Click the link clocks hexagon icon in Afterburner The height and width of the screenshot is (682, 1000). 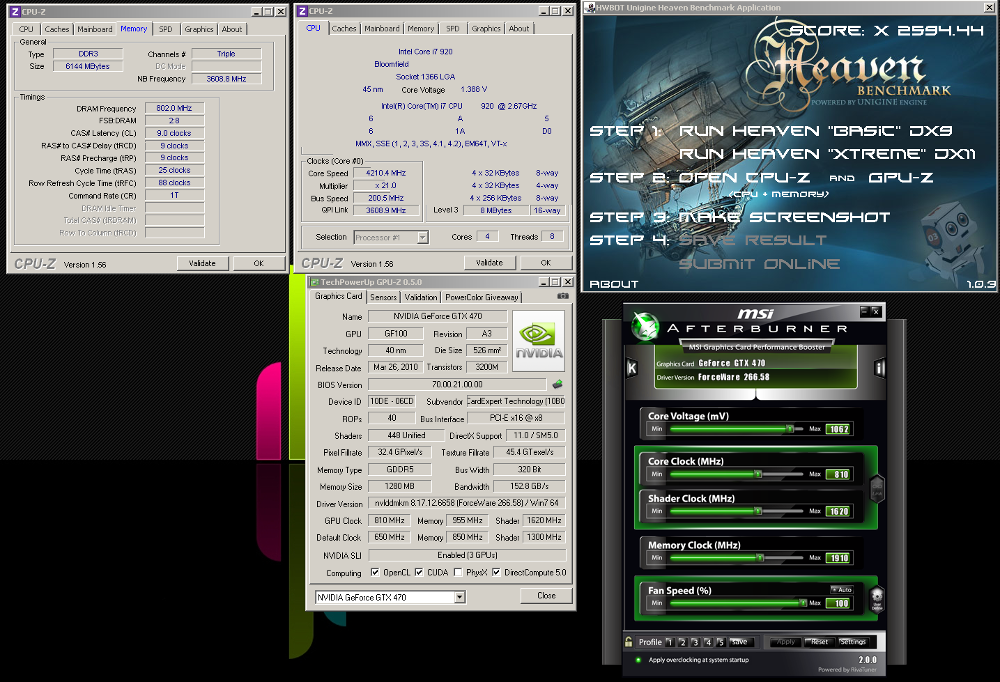point(877,489)
